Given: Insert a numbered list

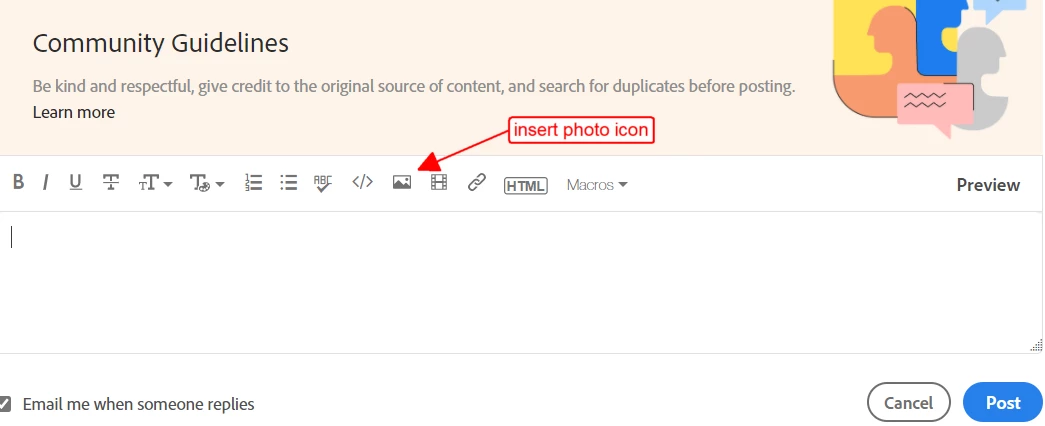Looking at the screenshot, I should pyautogui.click(x=253, y=183).
